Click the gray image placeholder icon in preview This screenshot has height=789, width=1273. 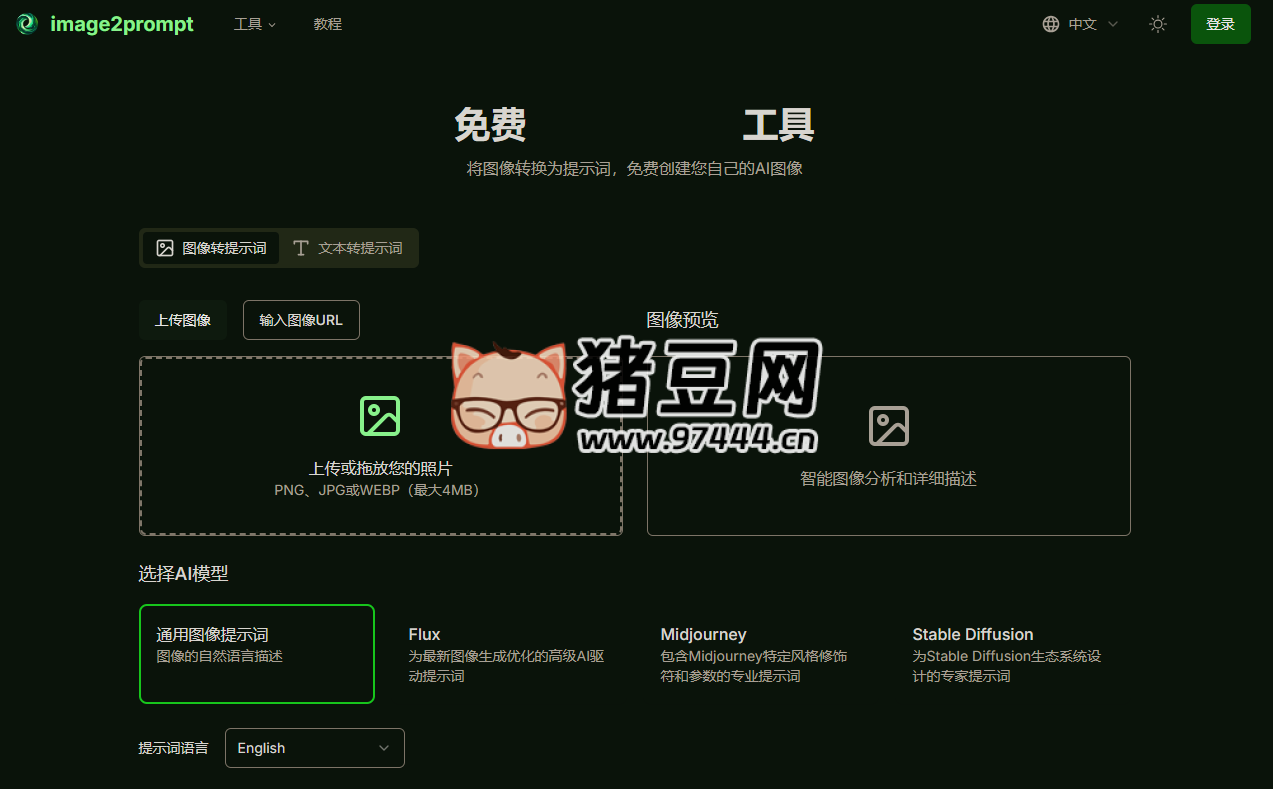889,426
